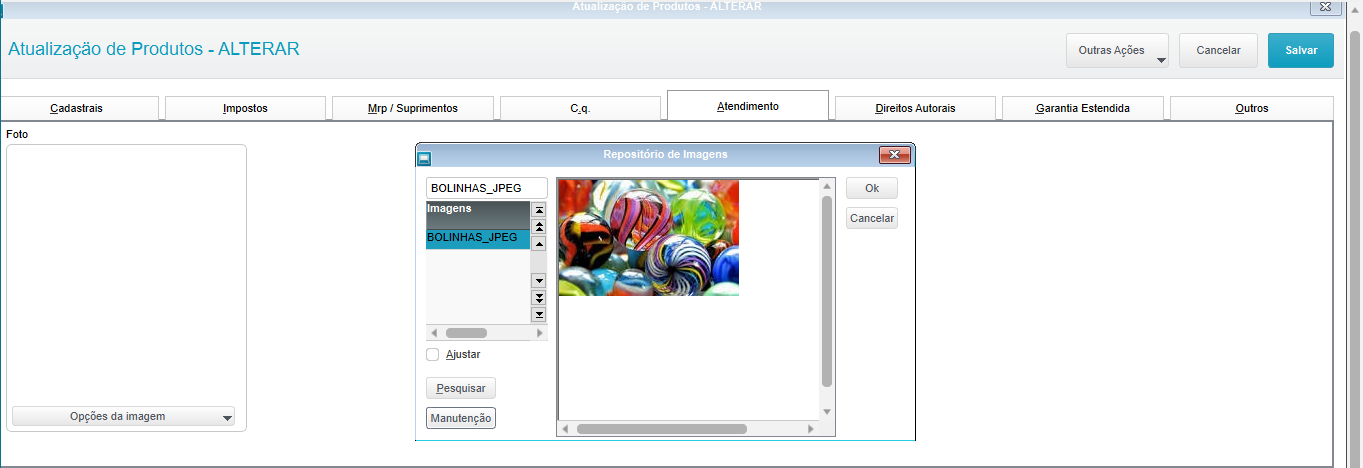
Task: Click the Repositório de Imagens window icon
Action: [x=424, y=157]
